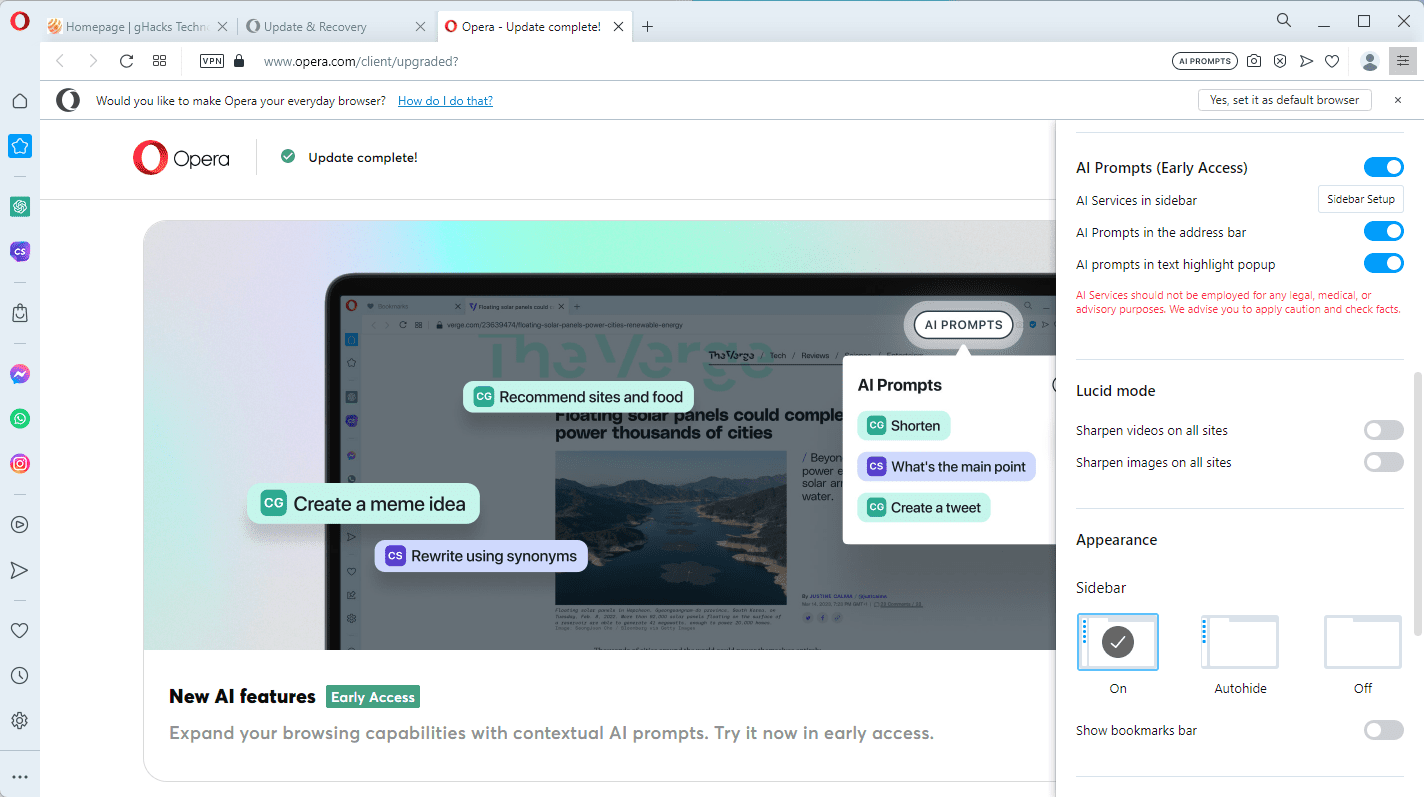The width and height of the screenshot is (1424, 797).
Task: Click the Early Access badge
Action: tap(373, 697)
